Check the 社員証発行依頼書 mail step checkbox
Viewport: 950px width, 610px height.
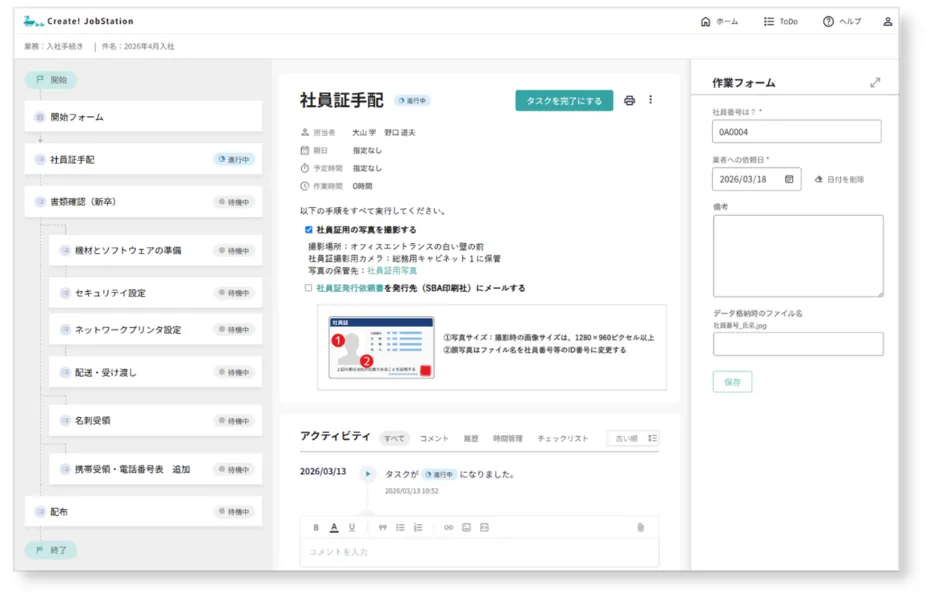(308, 288)
